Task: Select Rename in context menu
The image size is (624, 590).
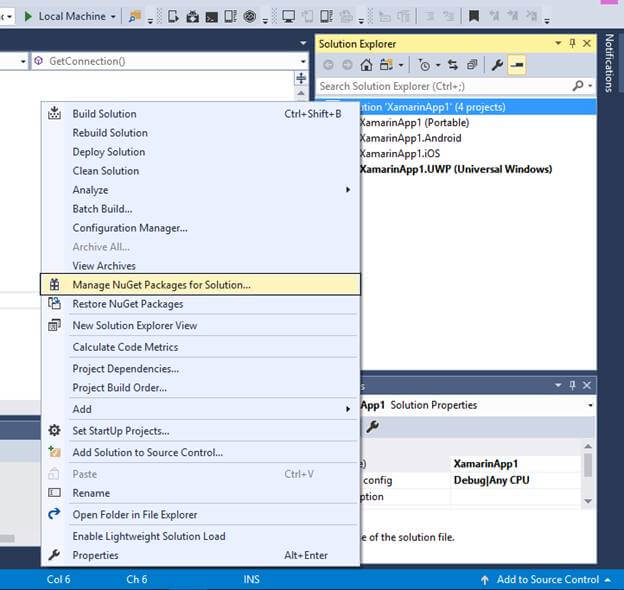Action: pos(201,493)
